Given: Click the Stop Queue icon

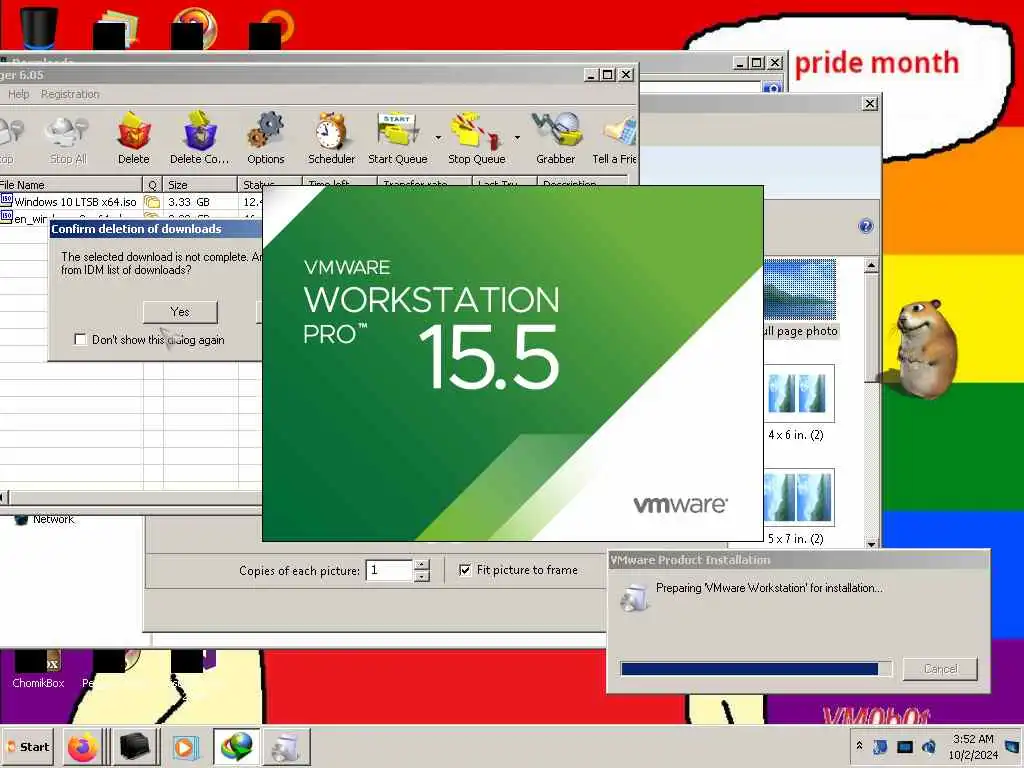Looking at the screenshot, I should pyautogui.click(x=477, y=139).
